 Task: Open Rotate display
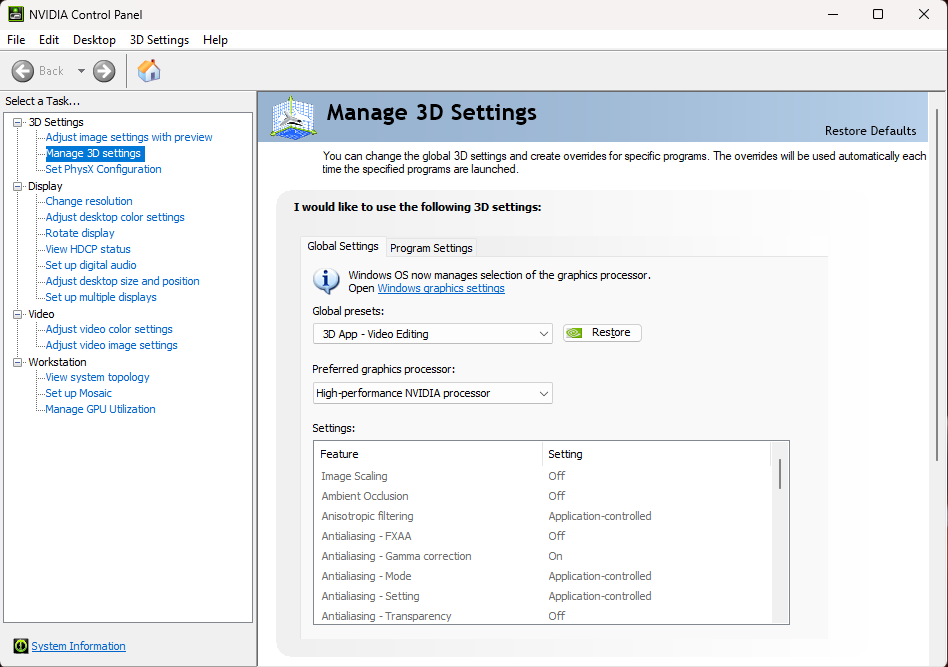pos(80,233)
